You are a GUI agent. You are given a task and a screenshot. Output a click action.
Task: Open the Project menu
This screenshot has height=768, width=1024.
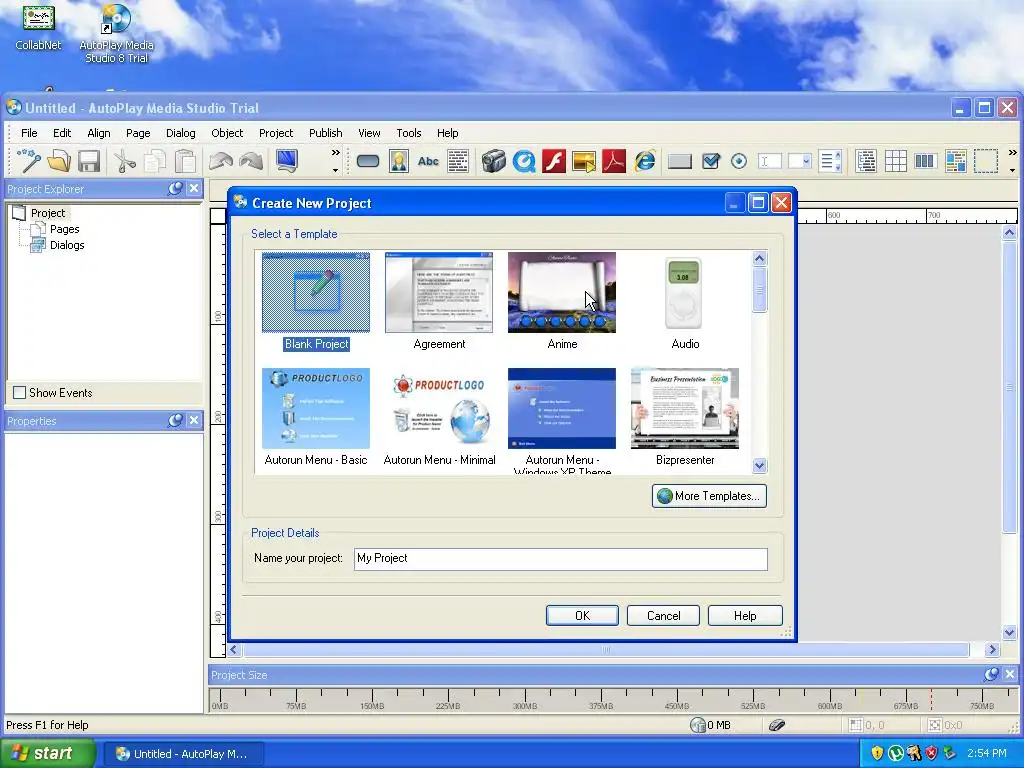pos(276,133)
